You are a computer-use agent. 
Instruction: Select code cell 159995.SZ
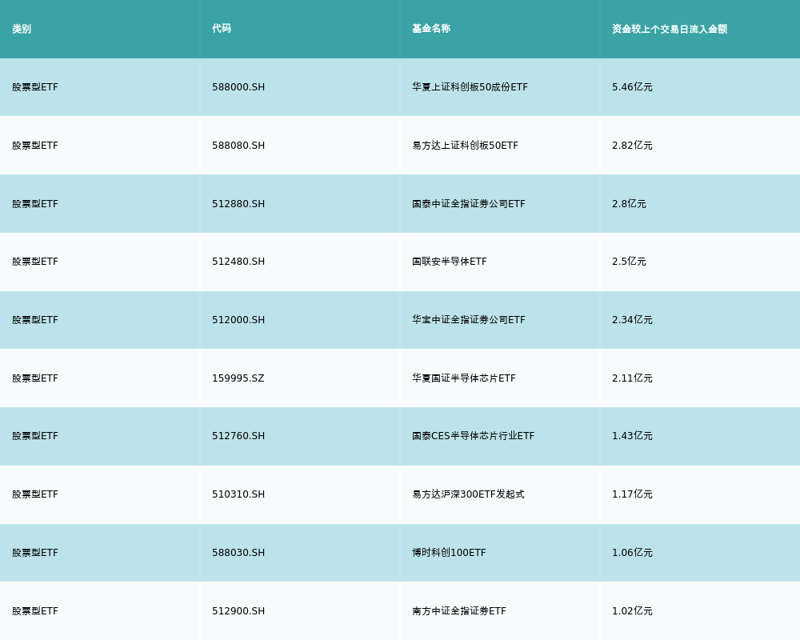click(238, 378)
